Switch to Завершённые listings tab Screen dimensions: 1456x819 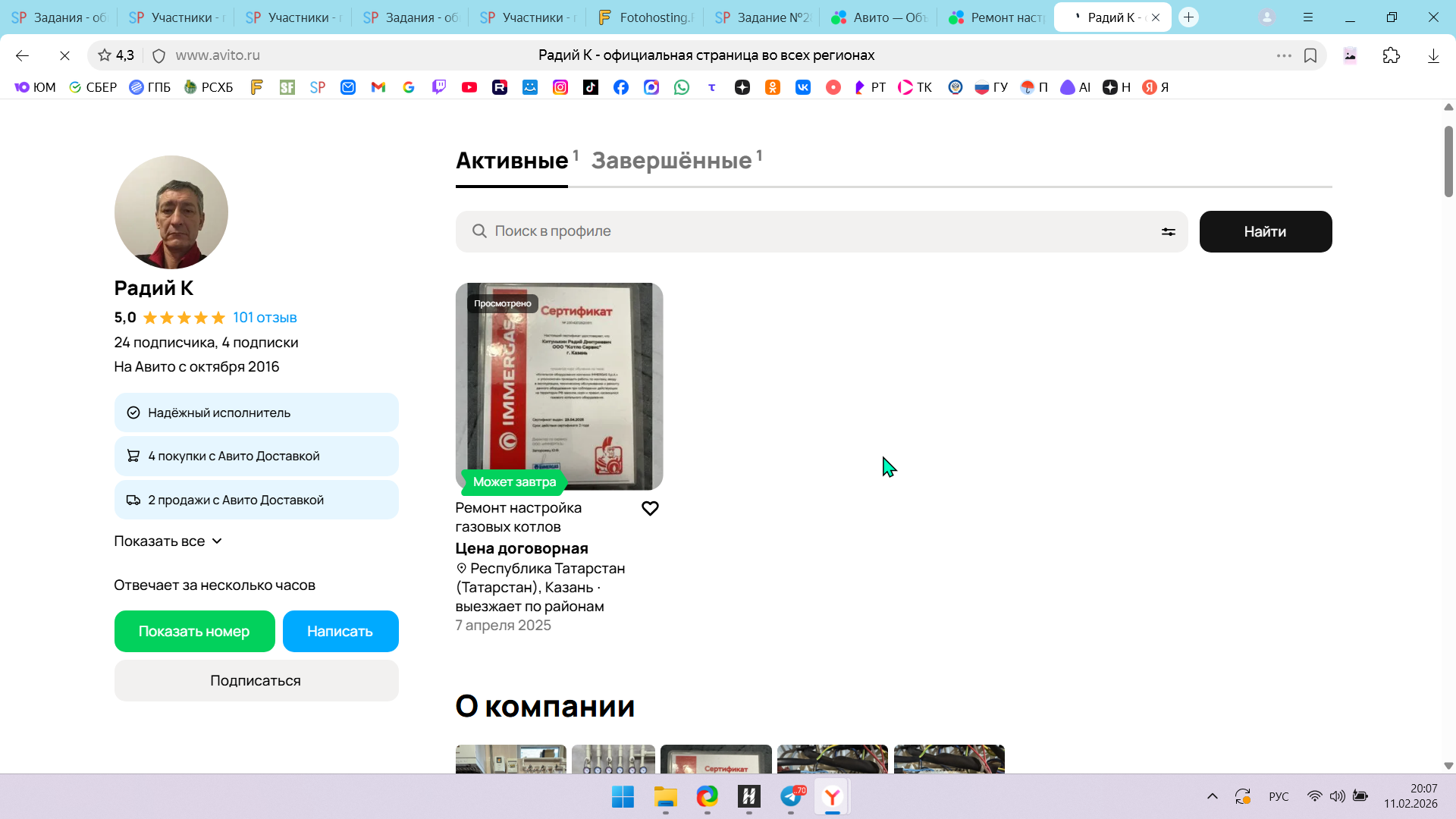[672, 161]
